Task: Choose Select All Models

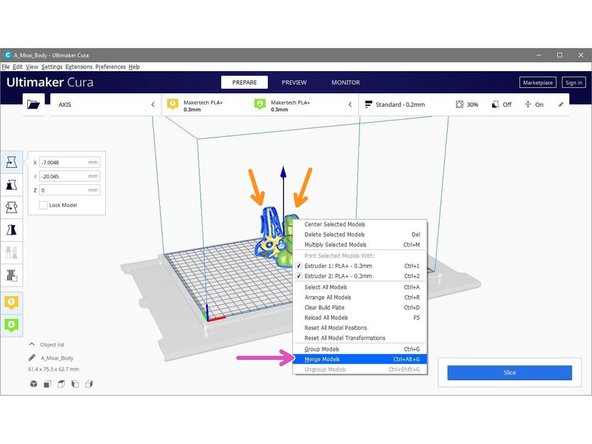Action: pos(360,287)
